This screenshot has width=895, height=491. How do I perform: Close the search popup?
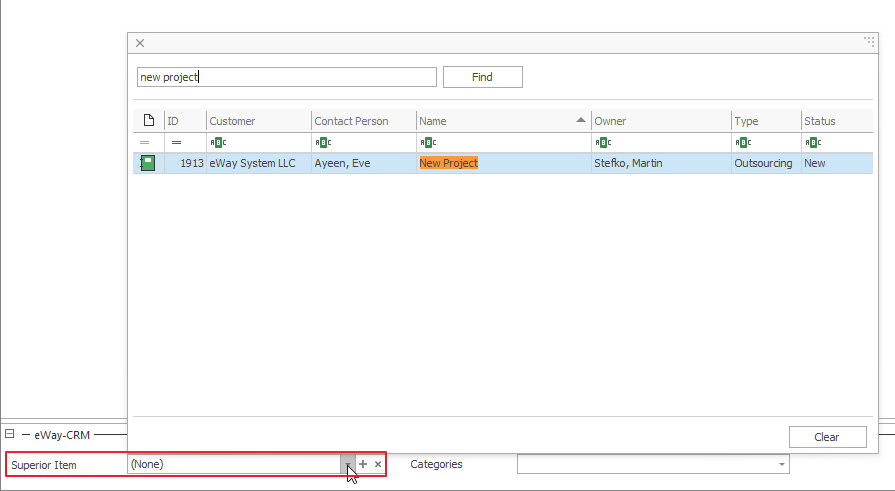140,43
